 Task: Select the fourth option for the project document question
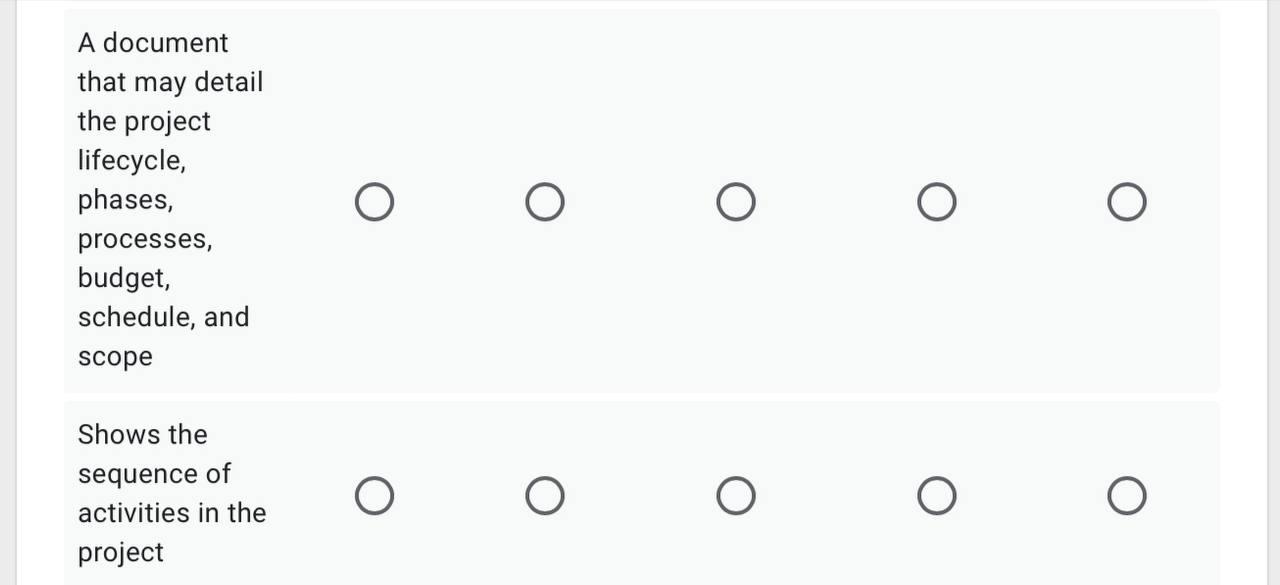coord(936,201)
